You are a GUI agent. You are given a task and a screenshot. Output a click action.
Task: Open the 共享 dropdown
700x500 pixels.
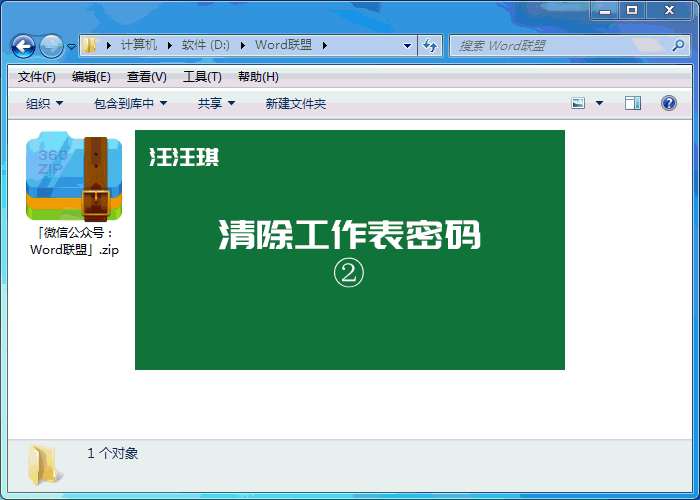coord(216,104)
